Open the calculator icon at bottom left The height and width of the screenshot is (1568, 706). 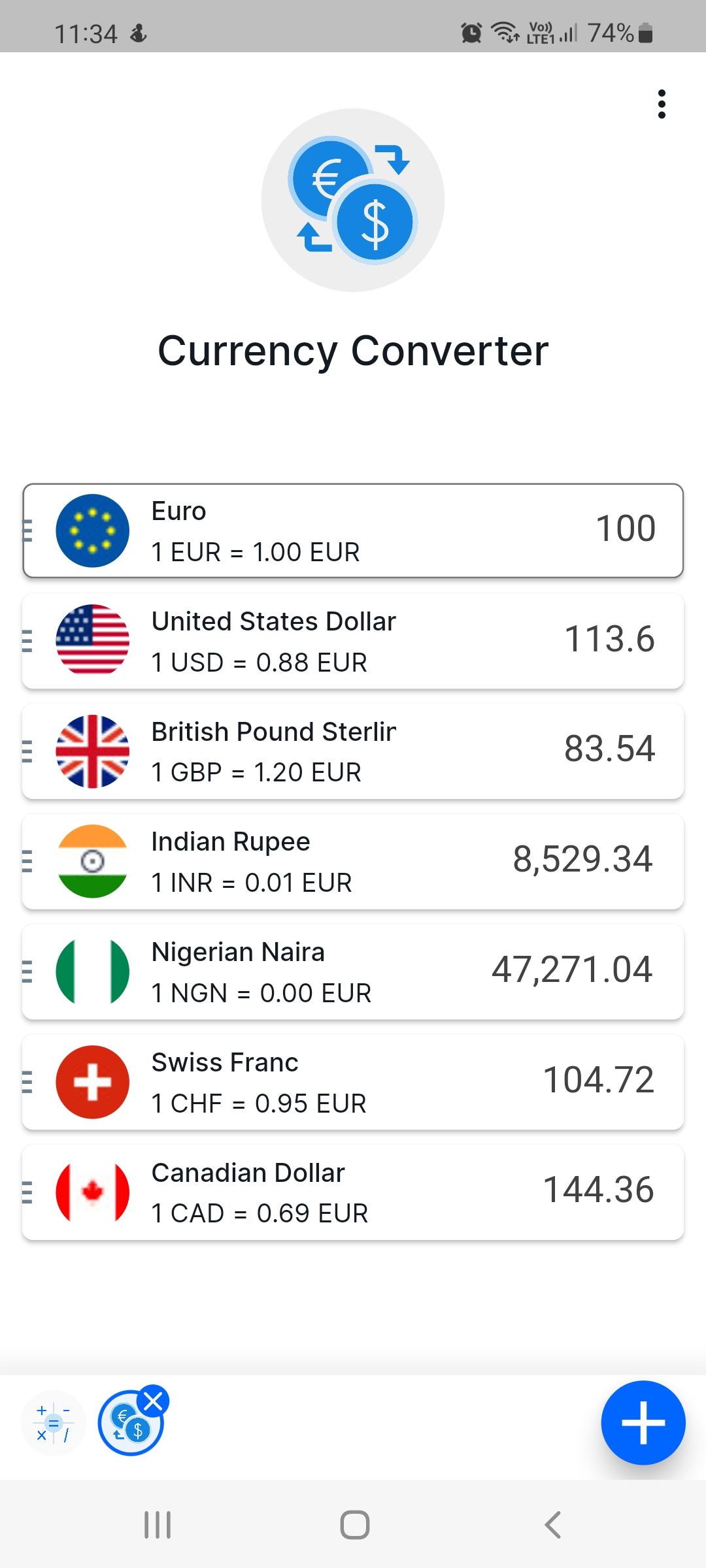pos(54,1422)
